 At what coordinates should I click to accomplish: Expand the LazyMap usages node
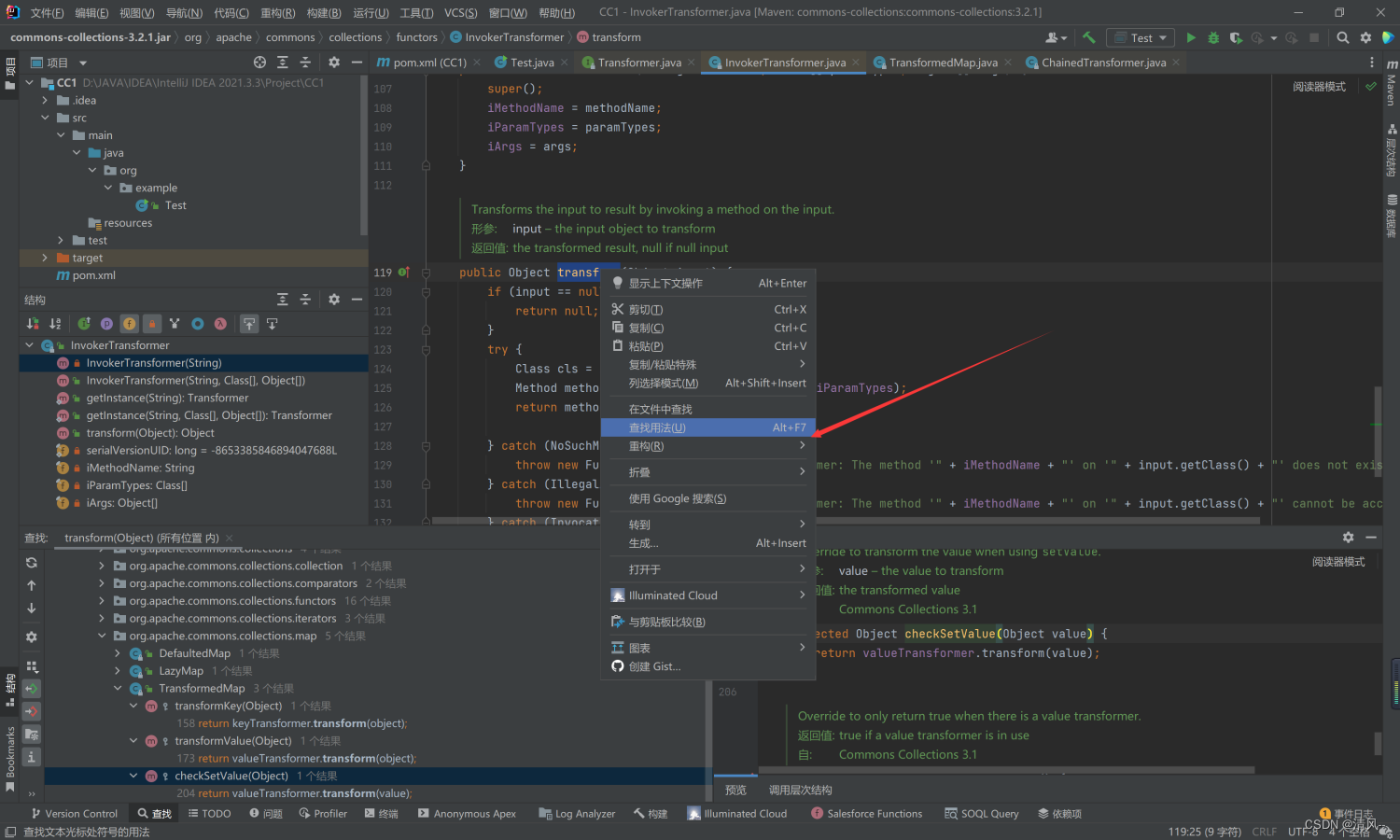(117, 671)
